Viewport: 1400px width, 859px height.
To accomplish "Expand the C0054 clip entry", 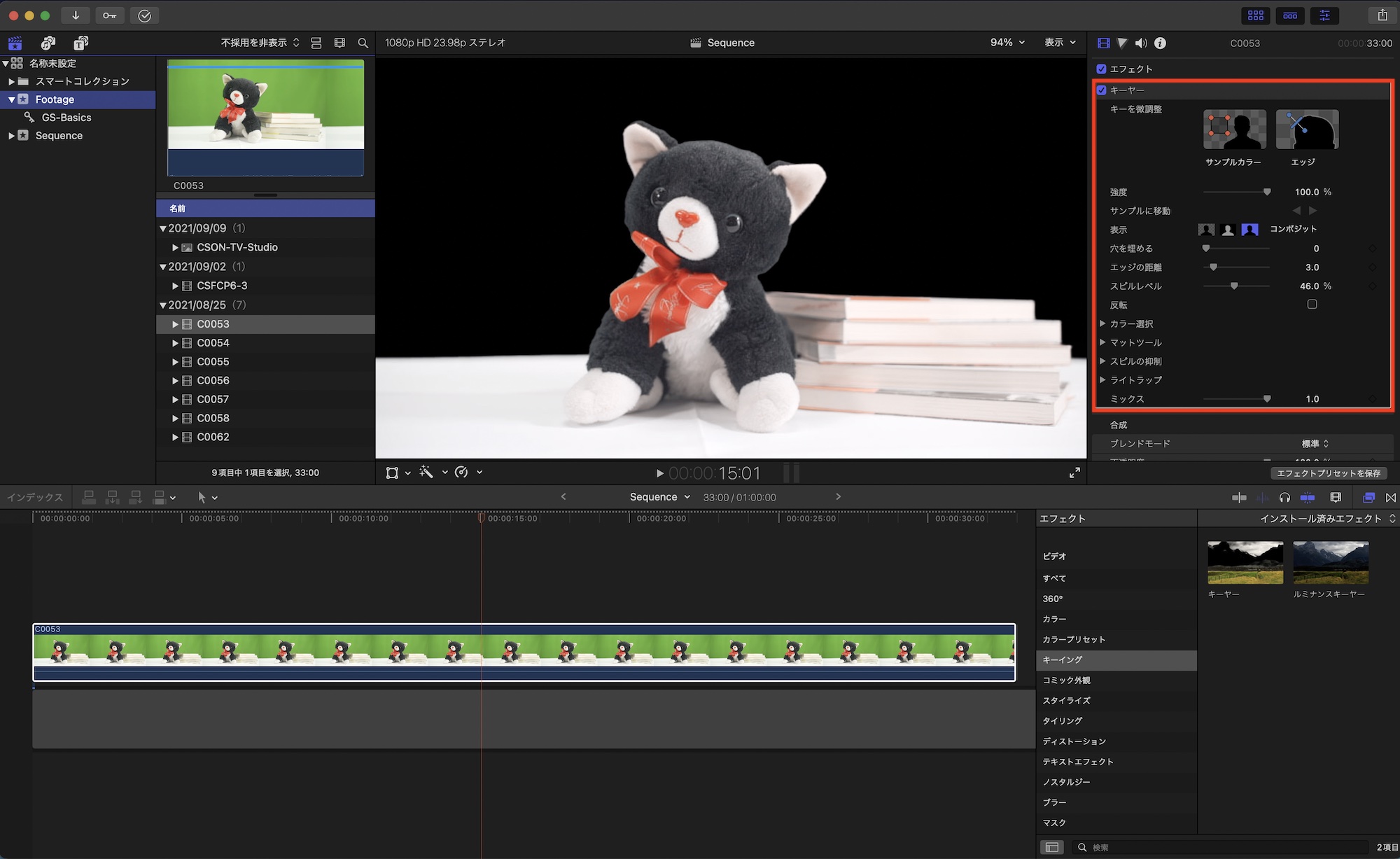I will point(175,343).
